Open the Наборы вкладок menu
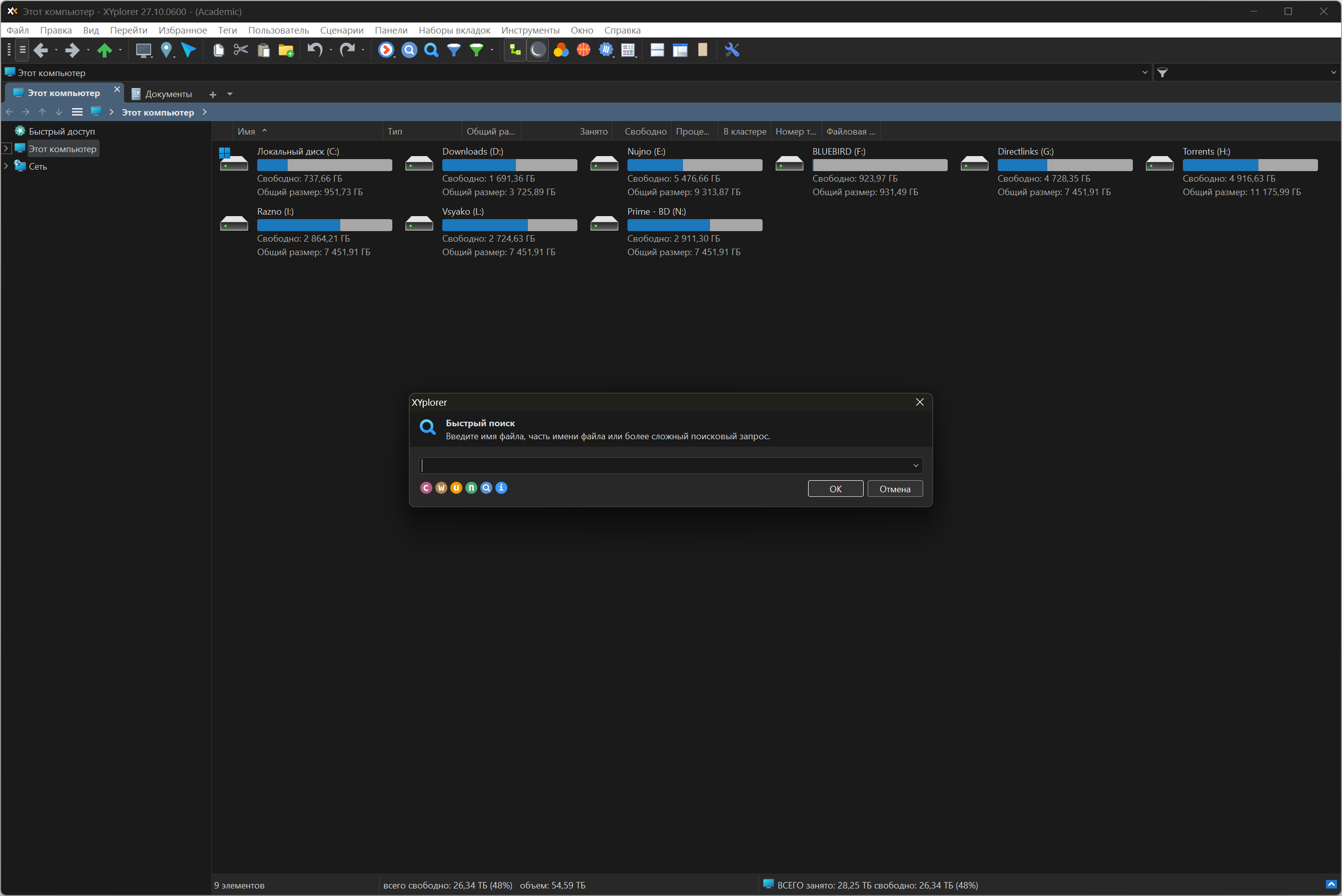This screenshot has width=1342, height=896. tap(454, 31)
